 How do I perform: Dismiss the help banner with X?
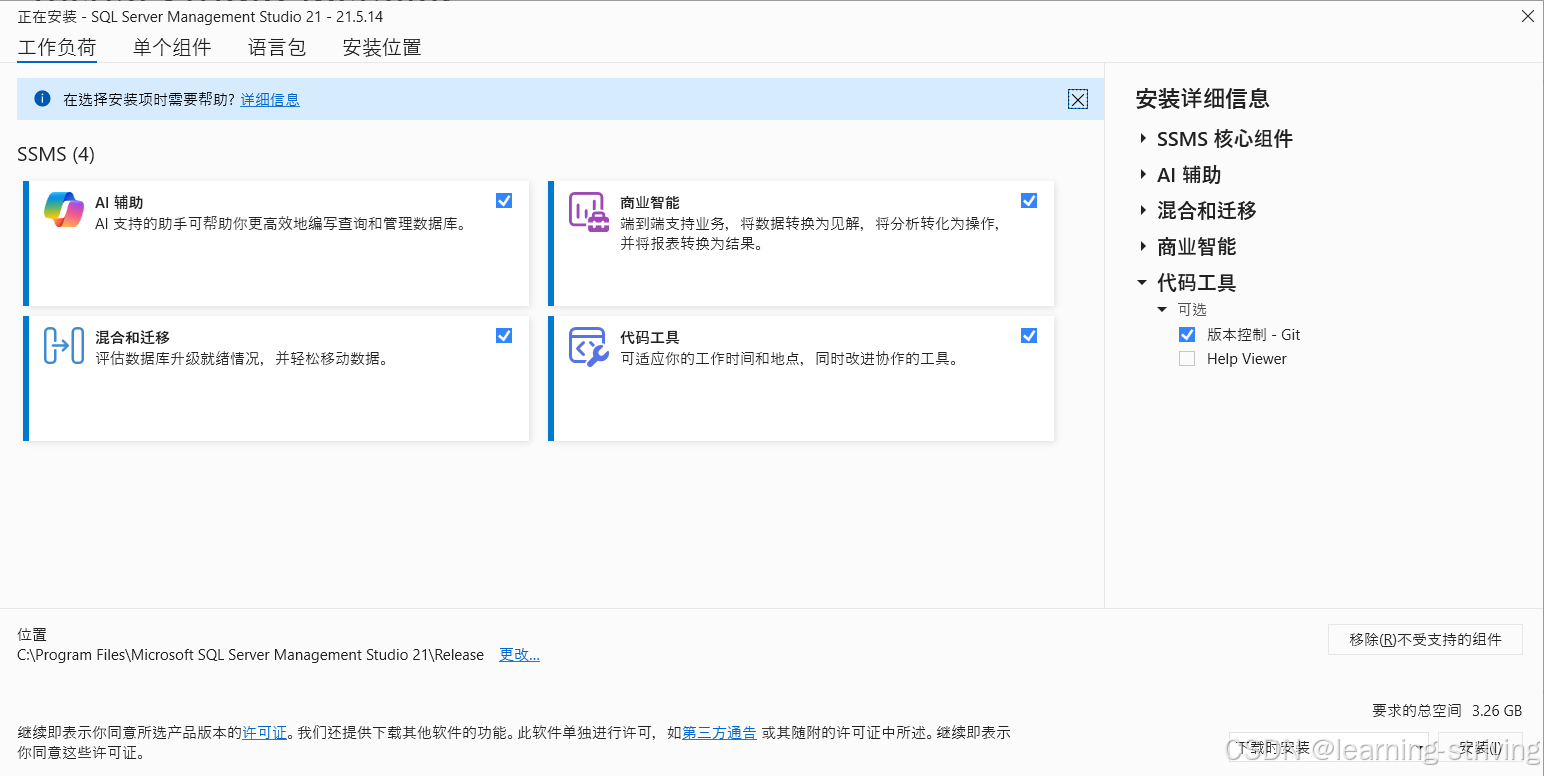(x=1077, y=99)
